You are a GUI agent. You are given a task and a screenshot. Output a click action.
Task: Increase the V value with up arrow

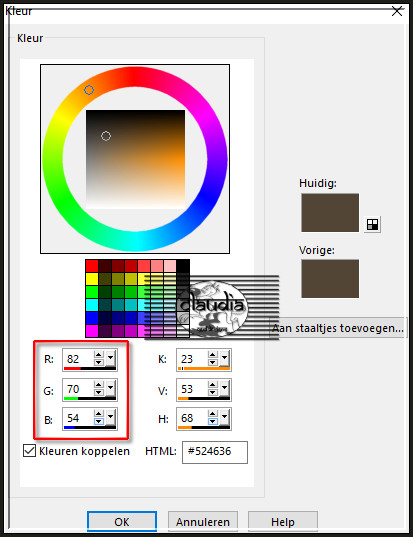[x=213, y=385]
